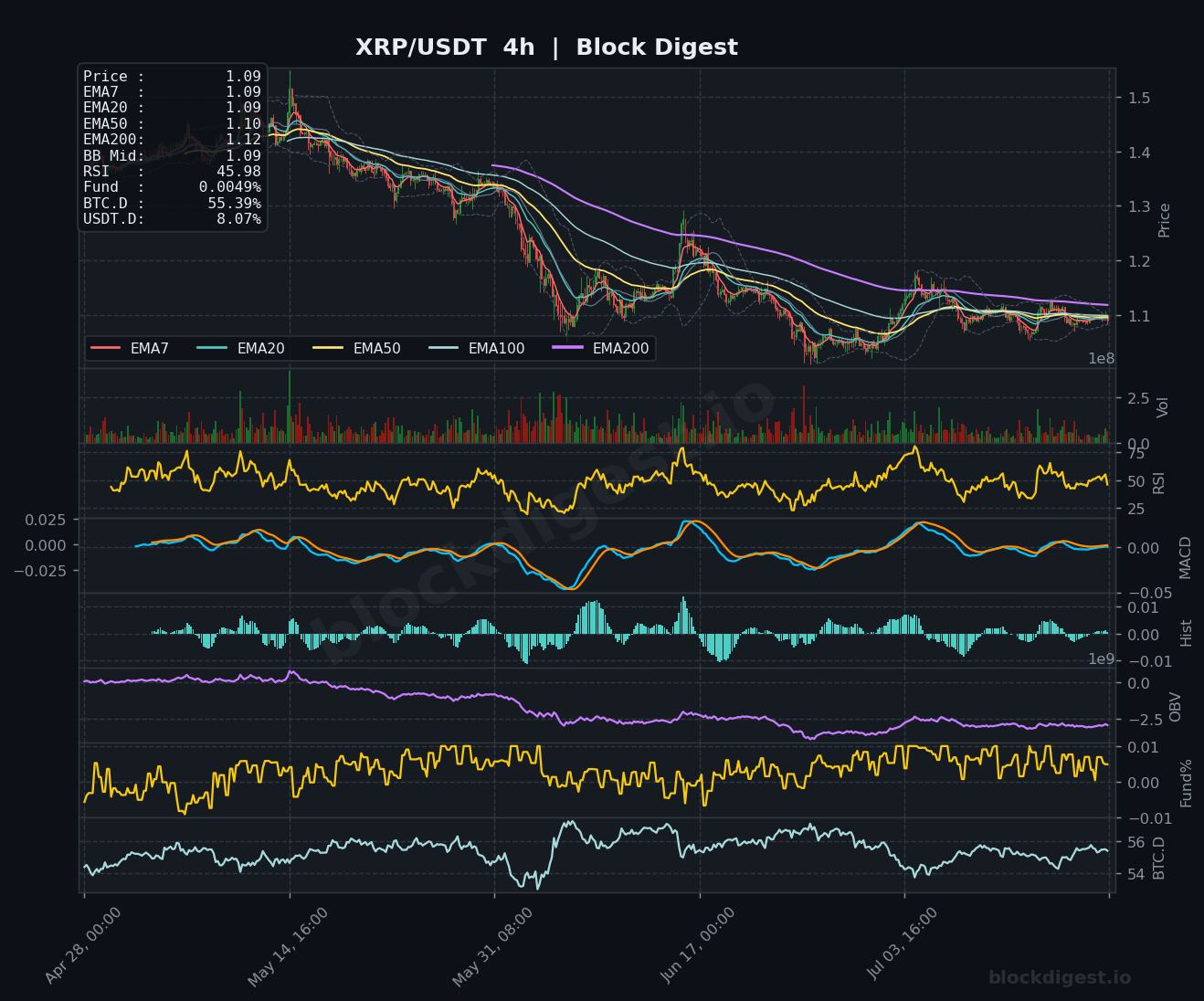Image resolution: width=1204 pixels, height=1001 pixels.
Task: Click the red EMA7 legend color line
Action: pyautogui.click(x=106, y=348)
